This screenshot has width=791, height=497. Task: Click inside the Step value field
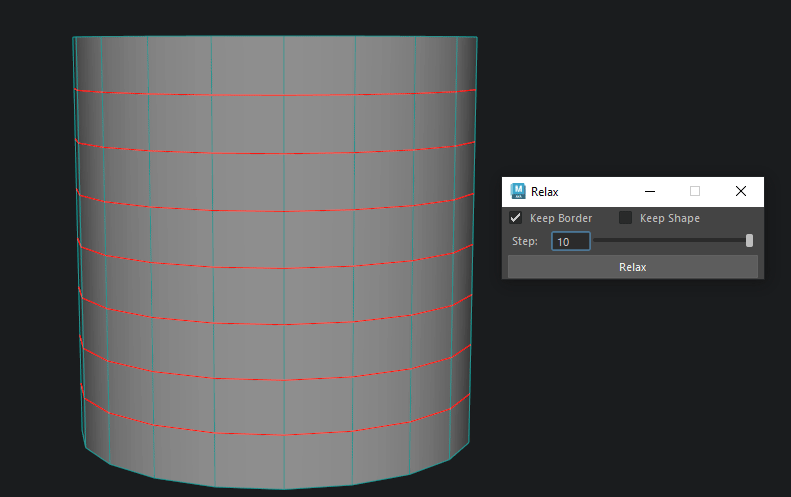pos(570,242)
